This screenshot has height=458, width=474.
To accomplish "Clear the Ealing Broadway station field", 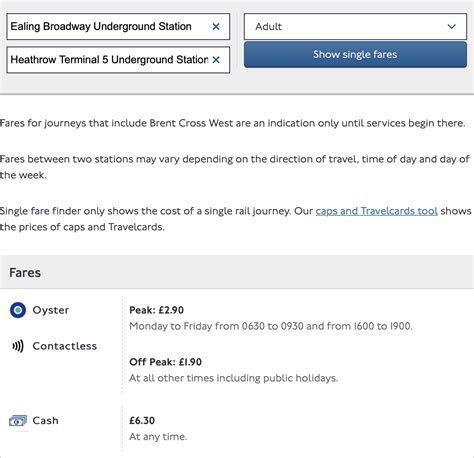I will (x=216, y=27).
